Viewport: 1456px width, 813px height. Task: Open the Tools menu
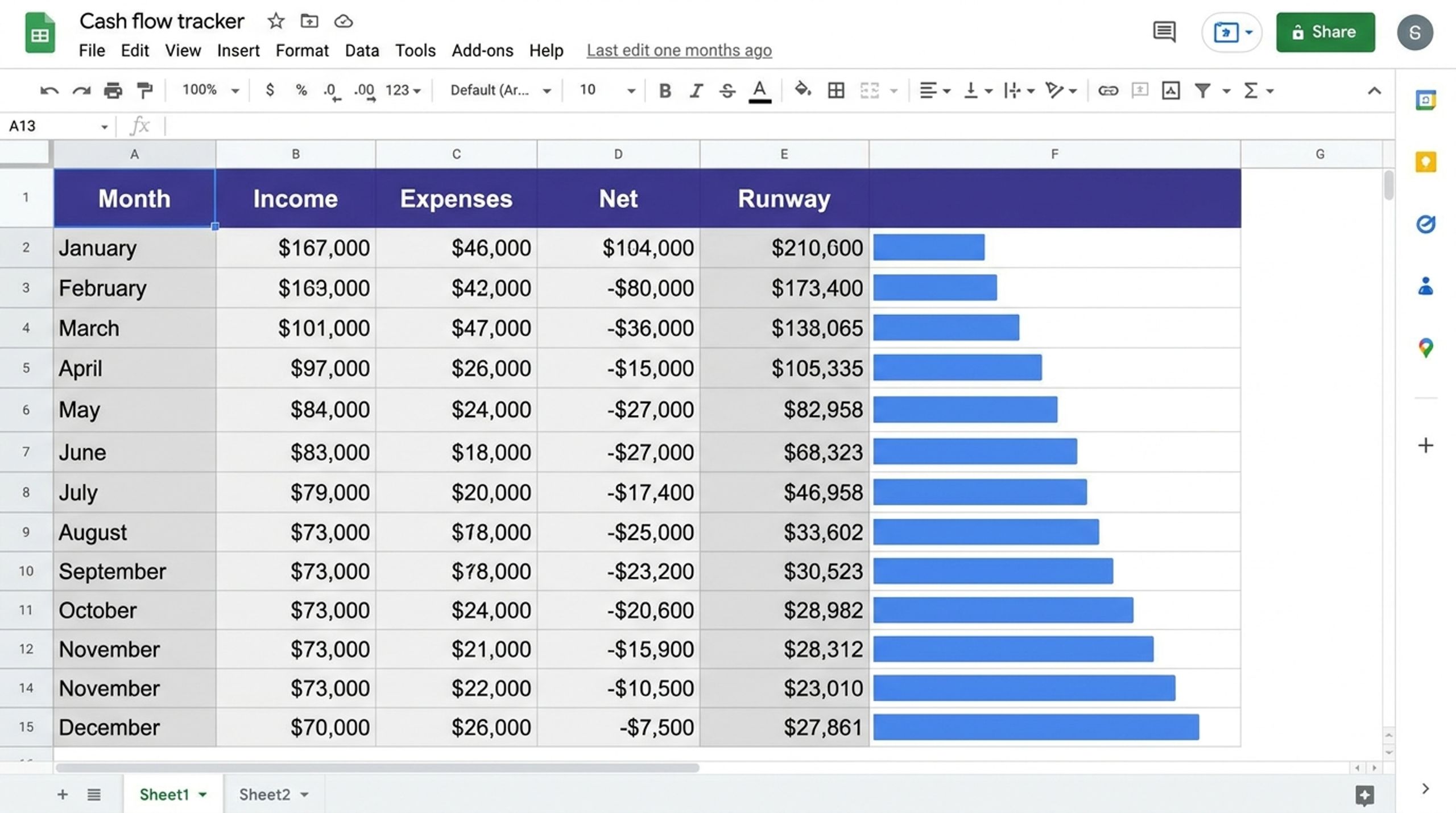click(415, 51)
